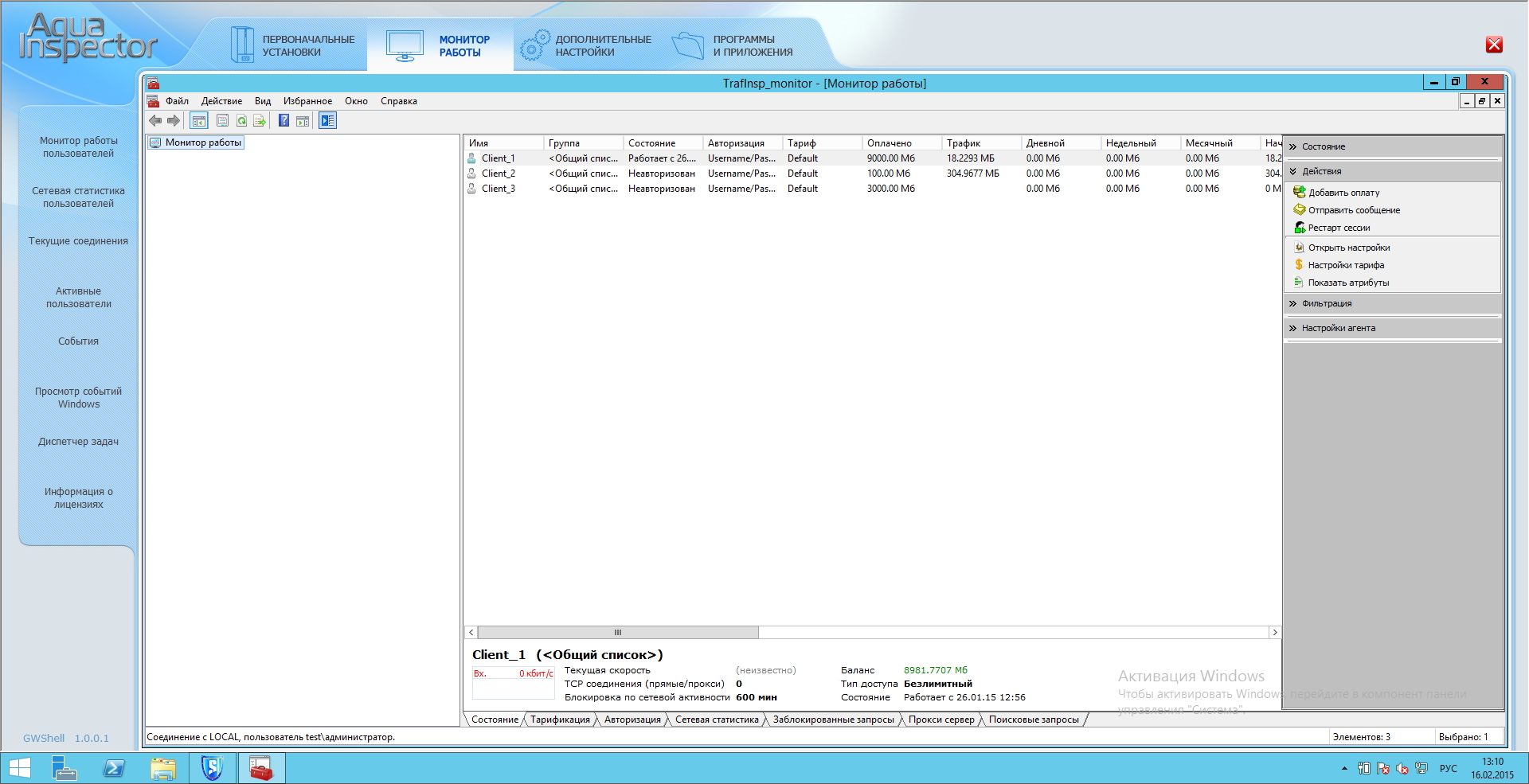Image resolution: width=1529 pixels, height=784 pixels.
Task: Open the Windows Start button
Action: [x=19, y=768]
